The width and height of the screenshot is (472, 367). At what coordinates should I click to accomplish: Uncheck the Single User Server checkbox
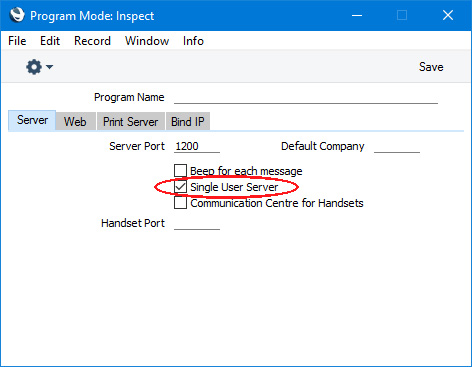pos(180,187)
